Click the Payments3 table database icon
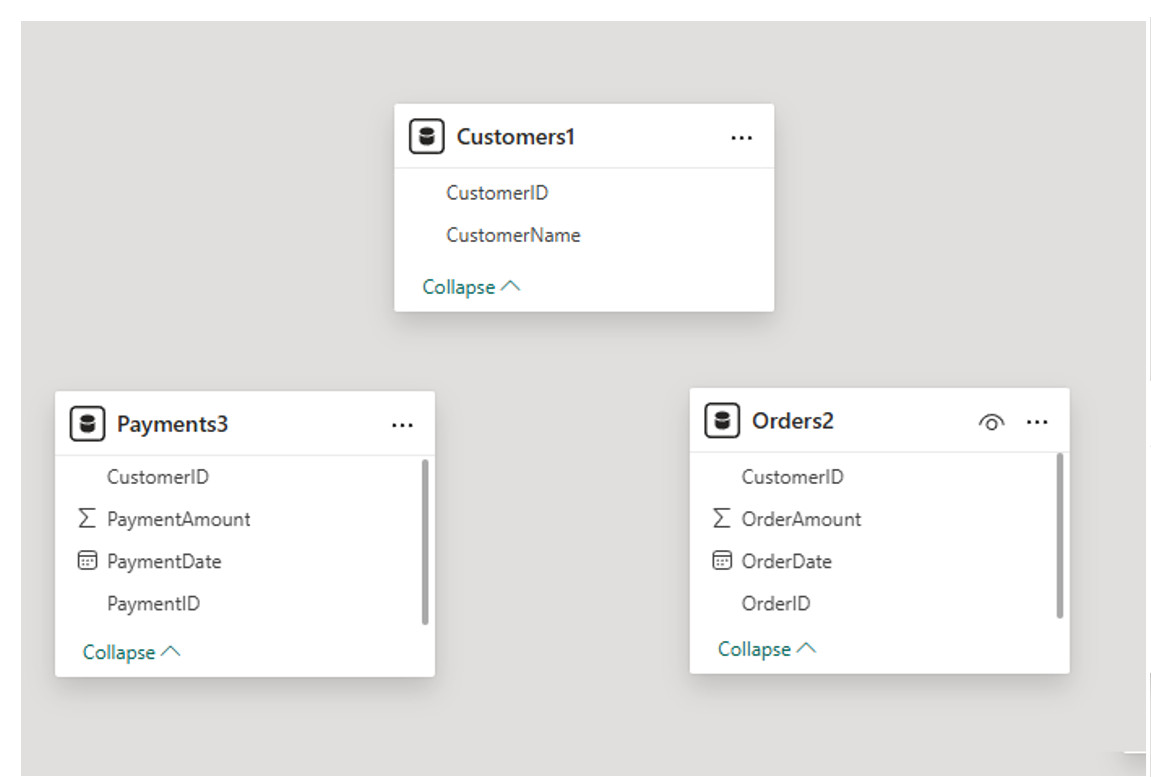This screenshot has height=777, width=1151. click(x=87, y=424)
